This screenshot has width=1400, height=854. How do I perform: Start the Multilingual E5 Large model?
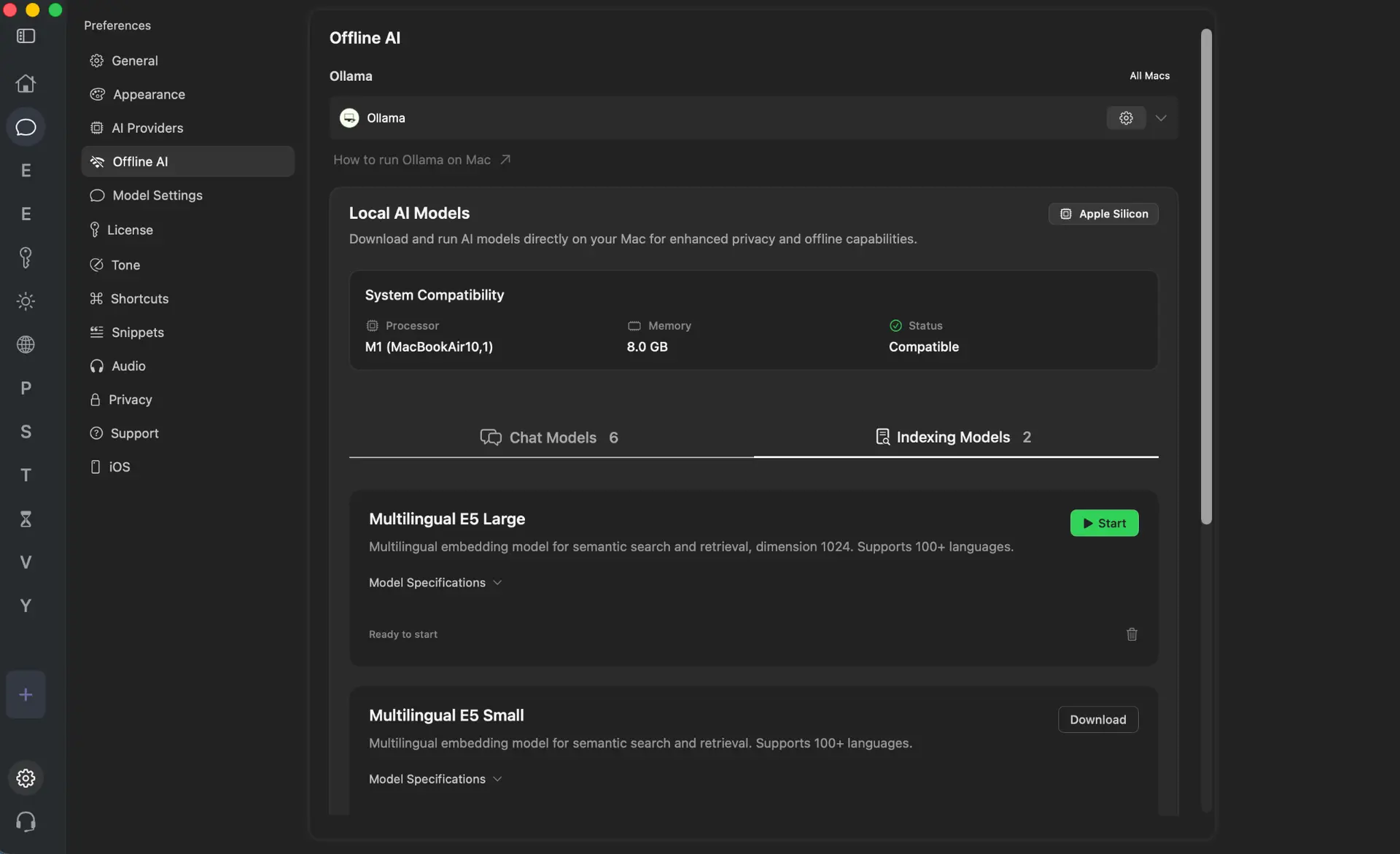click(1104, 523)
